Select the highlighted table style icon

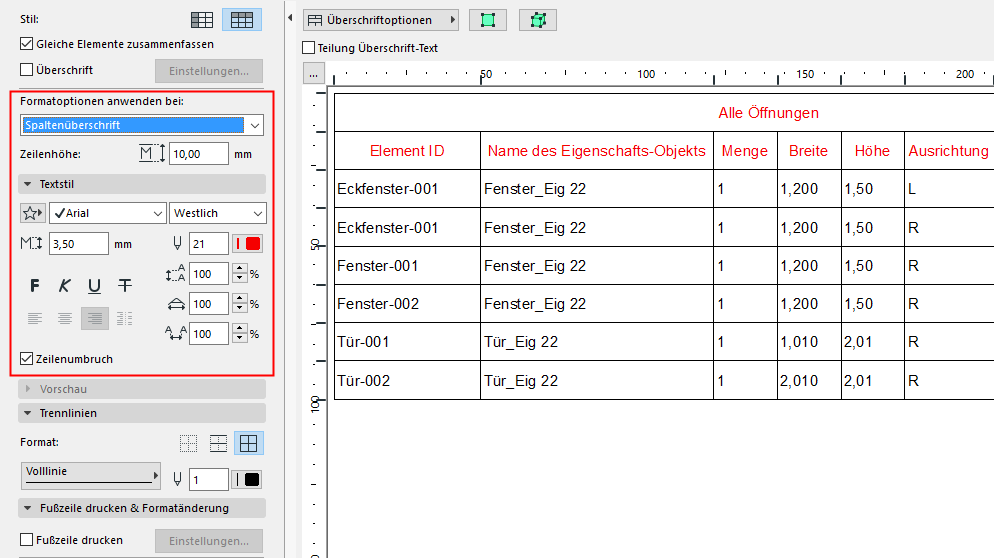[x=242, y=20]
